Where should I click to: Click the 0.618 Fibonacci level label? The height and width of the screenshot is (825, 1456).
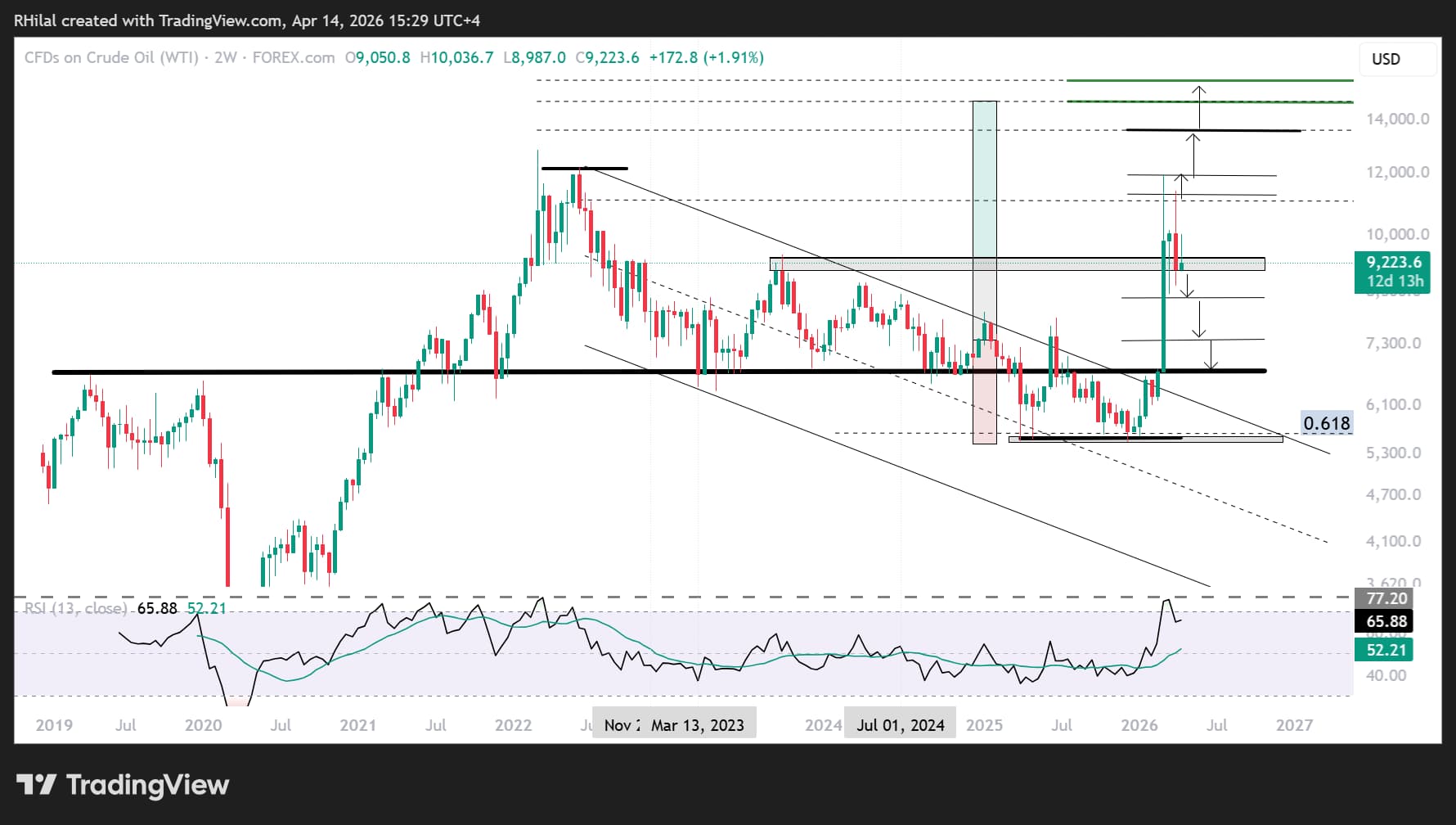click(x=1327, y=423)
